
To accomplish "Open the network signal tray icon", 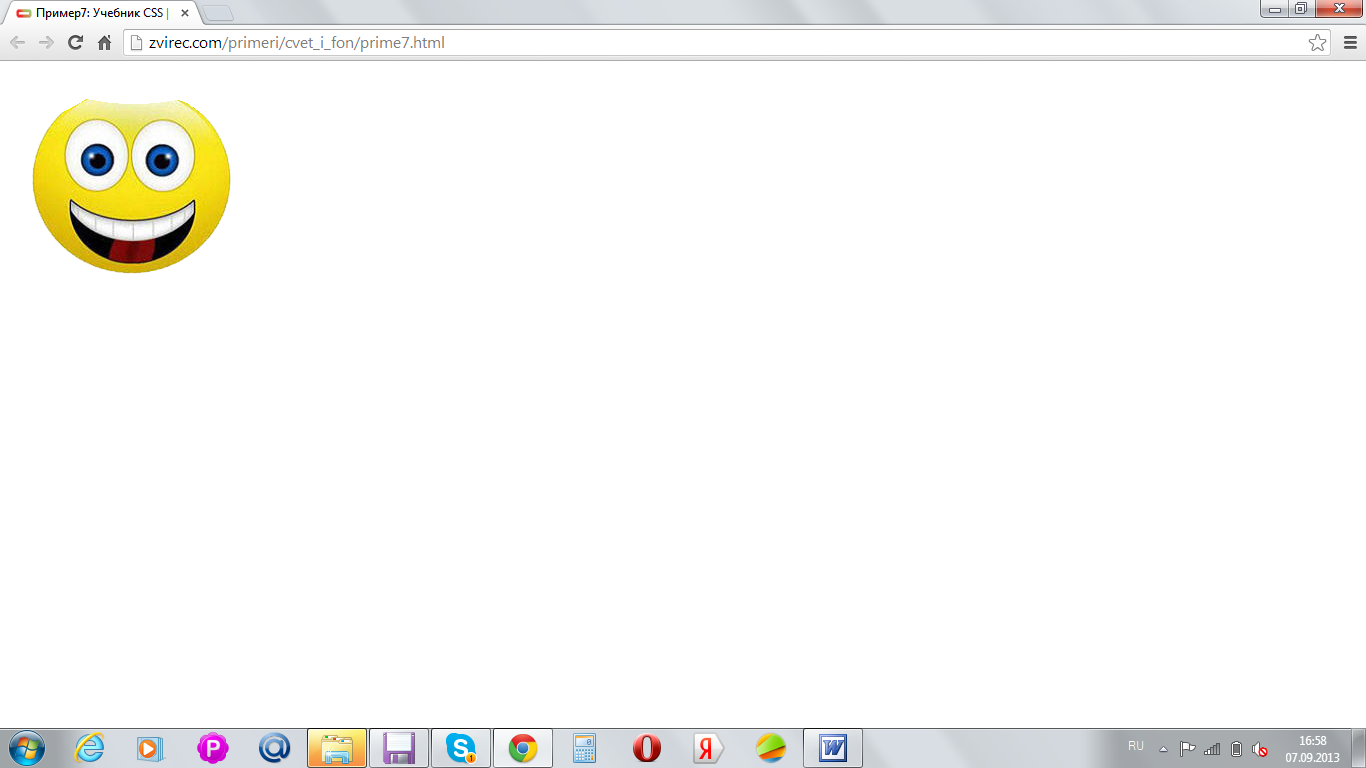I will pos(1212,749).
